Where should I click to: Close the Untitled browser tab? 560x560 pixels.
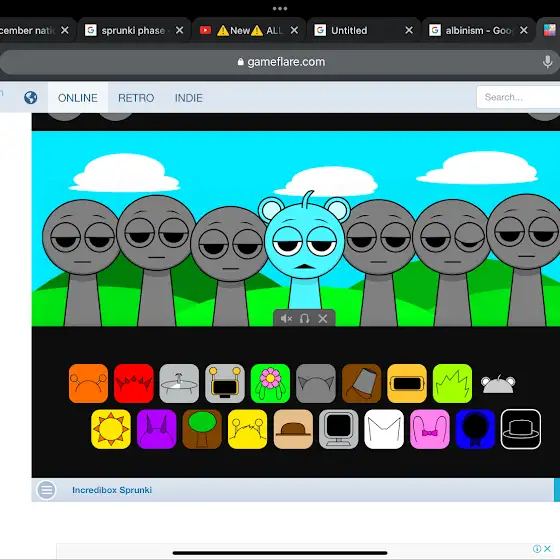pyautogui.click(x=409, y=30)
